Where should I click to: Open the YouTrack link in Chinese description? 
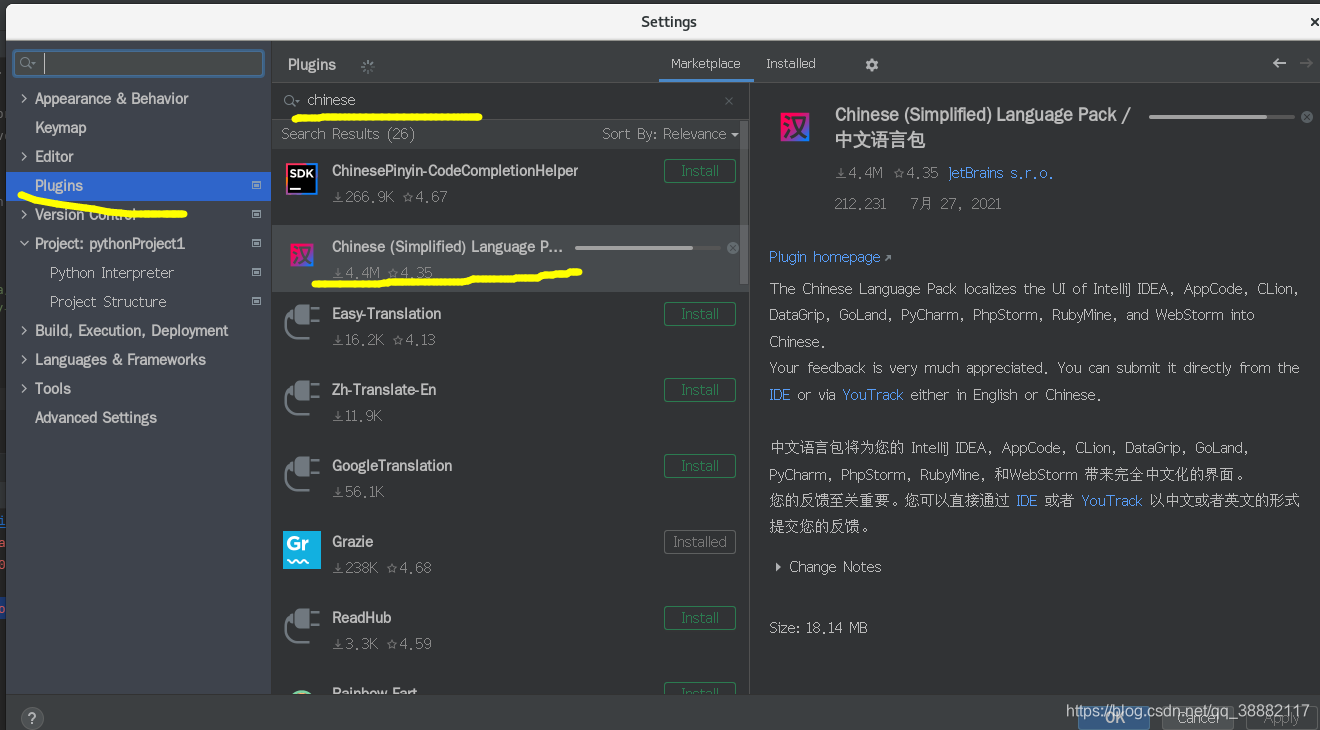1111,500
